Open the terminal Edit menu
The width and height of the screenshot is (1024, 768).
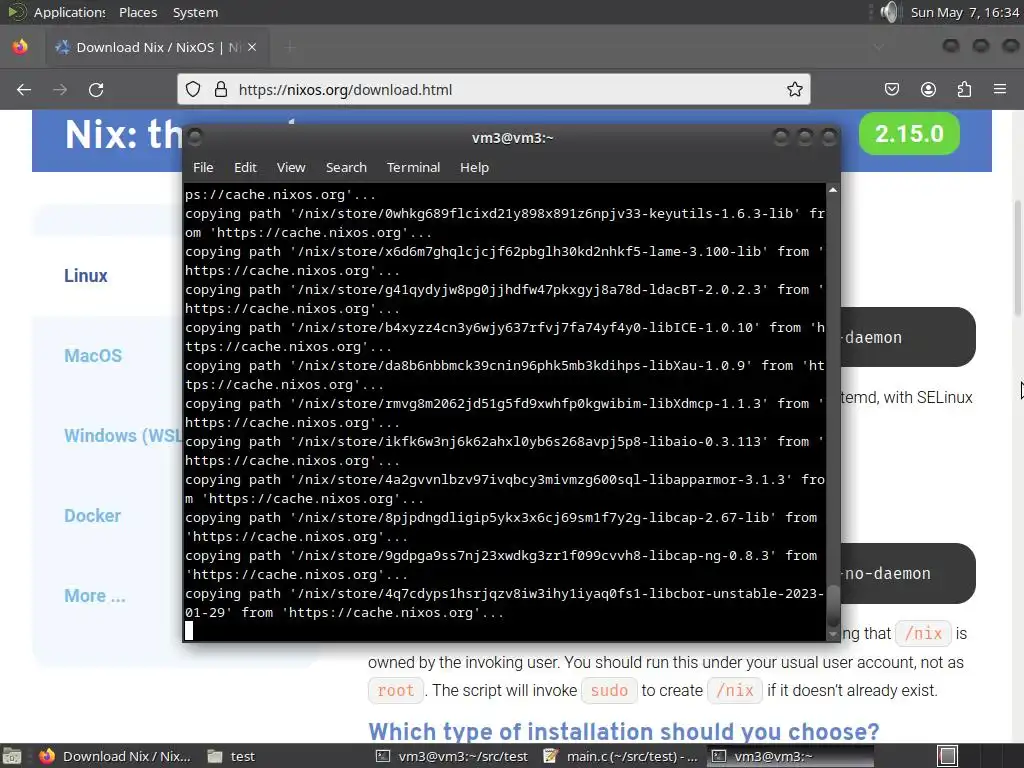tap(246, 167)
